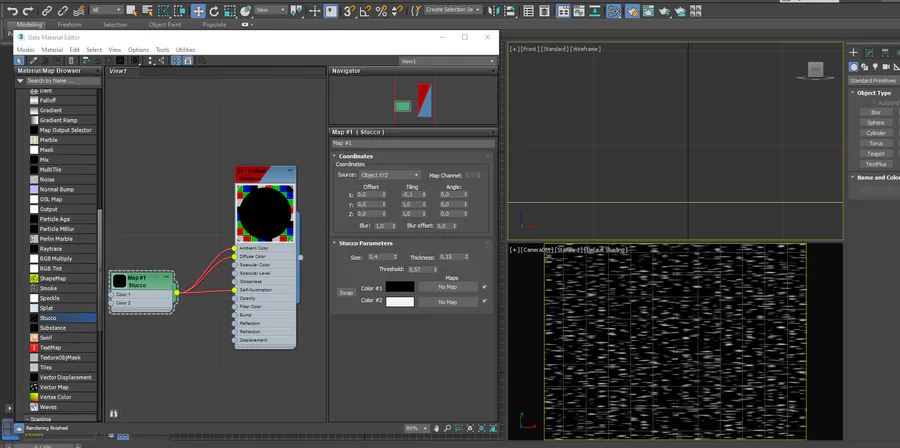Click the Geometry sphere icon in Create panel
This screenshot has width=900, height=448.
pos(853,67)
